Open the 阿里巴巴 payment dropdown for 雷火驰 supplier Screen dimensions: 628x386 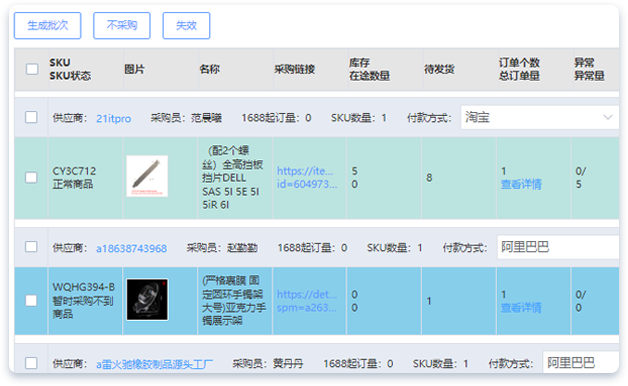(x=581, y=362)
